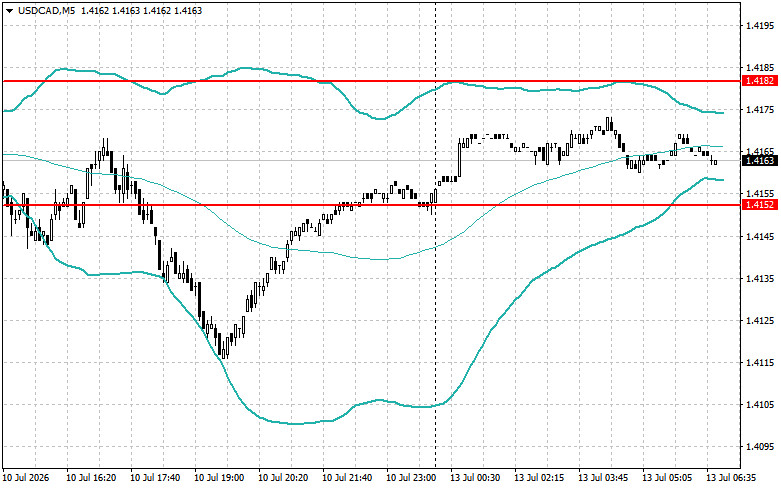
Task: Click the black 1.4163 current price tag
Action: (760, 160)
